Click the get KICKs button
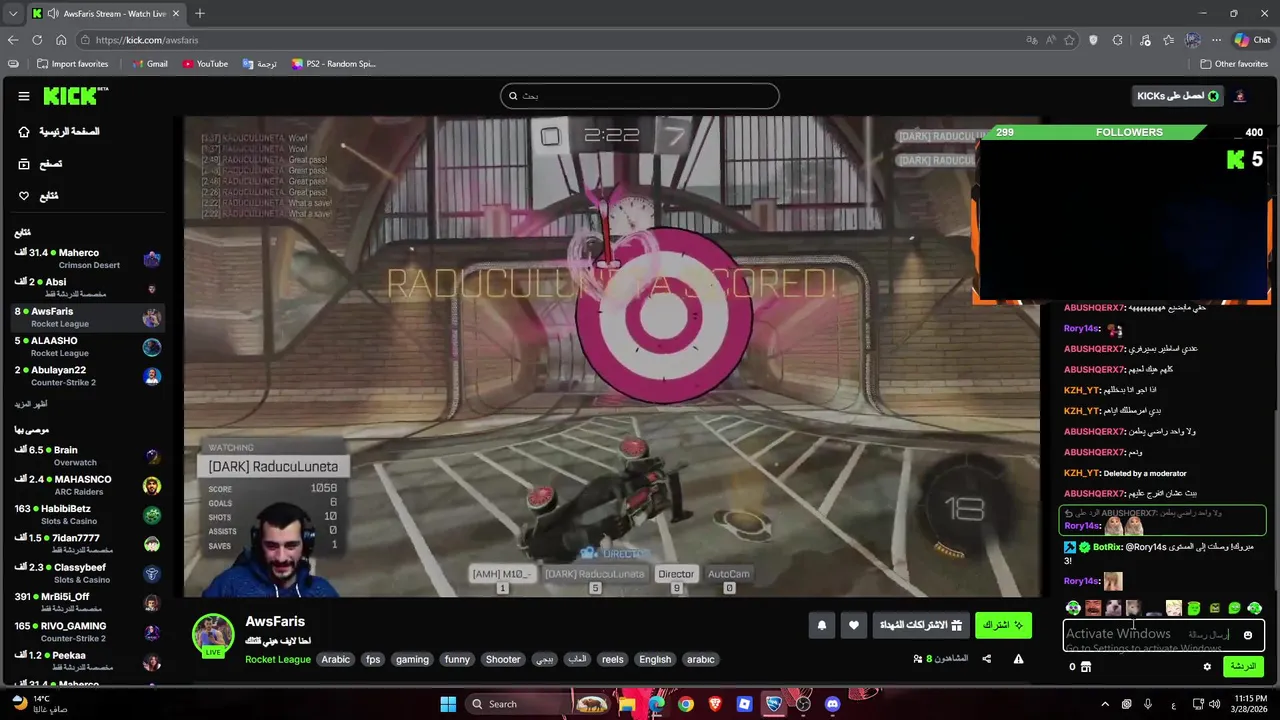This screenshot has width=1280, height=720. [x=1177, y=96]
